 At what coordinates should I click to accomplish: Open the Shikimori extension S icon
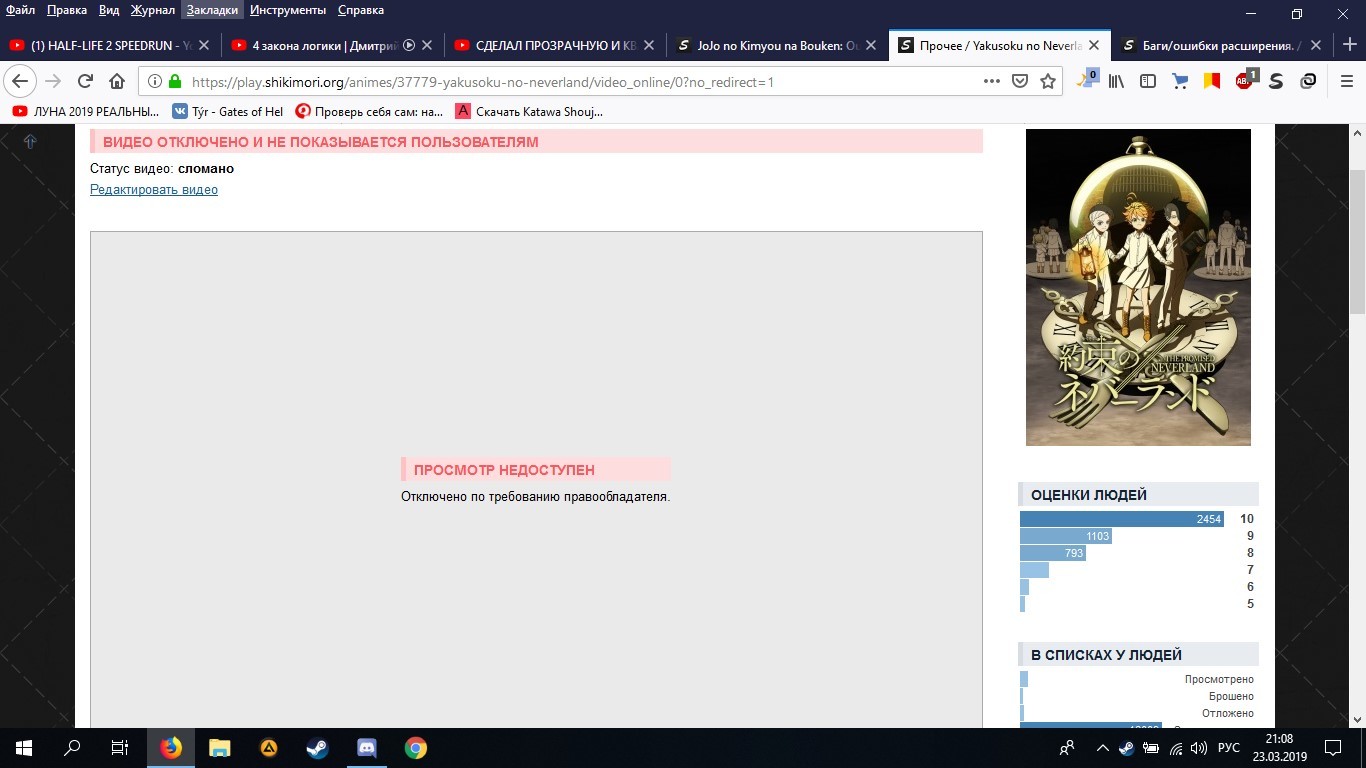[x=1276, y=81]
